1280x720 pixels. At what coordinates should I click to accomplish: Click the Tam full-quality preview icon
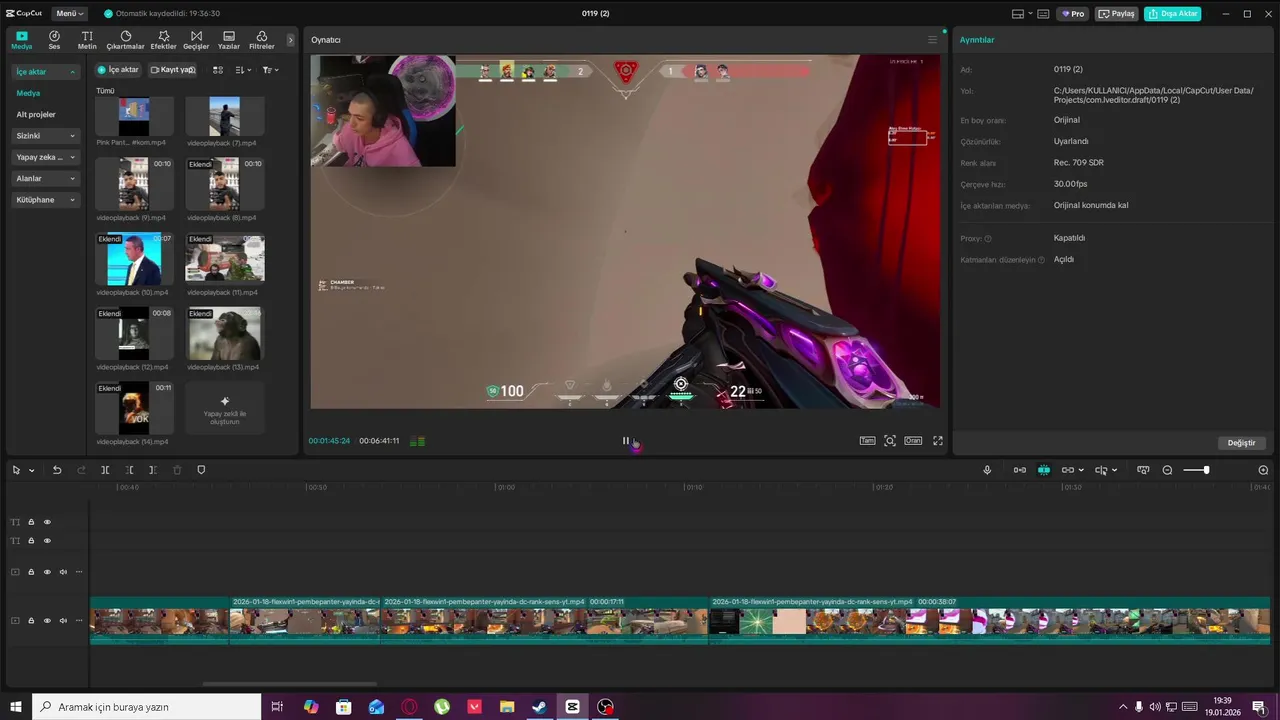point(867,441)
